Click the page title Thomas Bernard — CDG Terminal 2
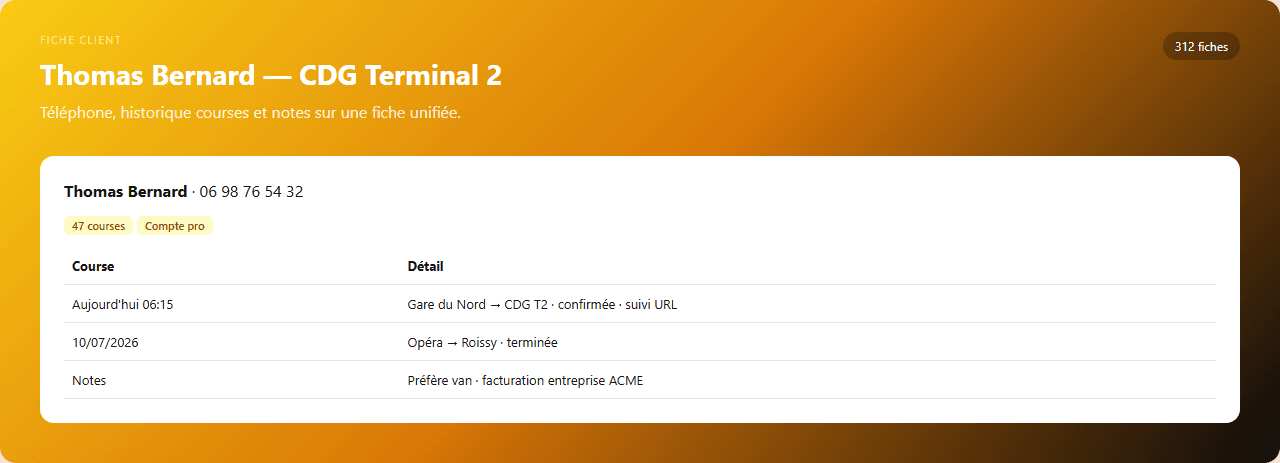 coord(271,75)
